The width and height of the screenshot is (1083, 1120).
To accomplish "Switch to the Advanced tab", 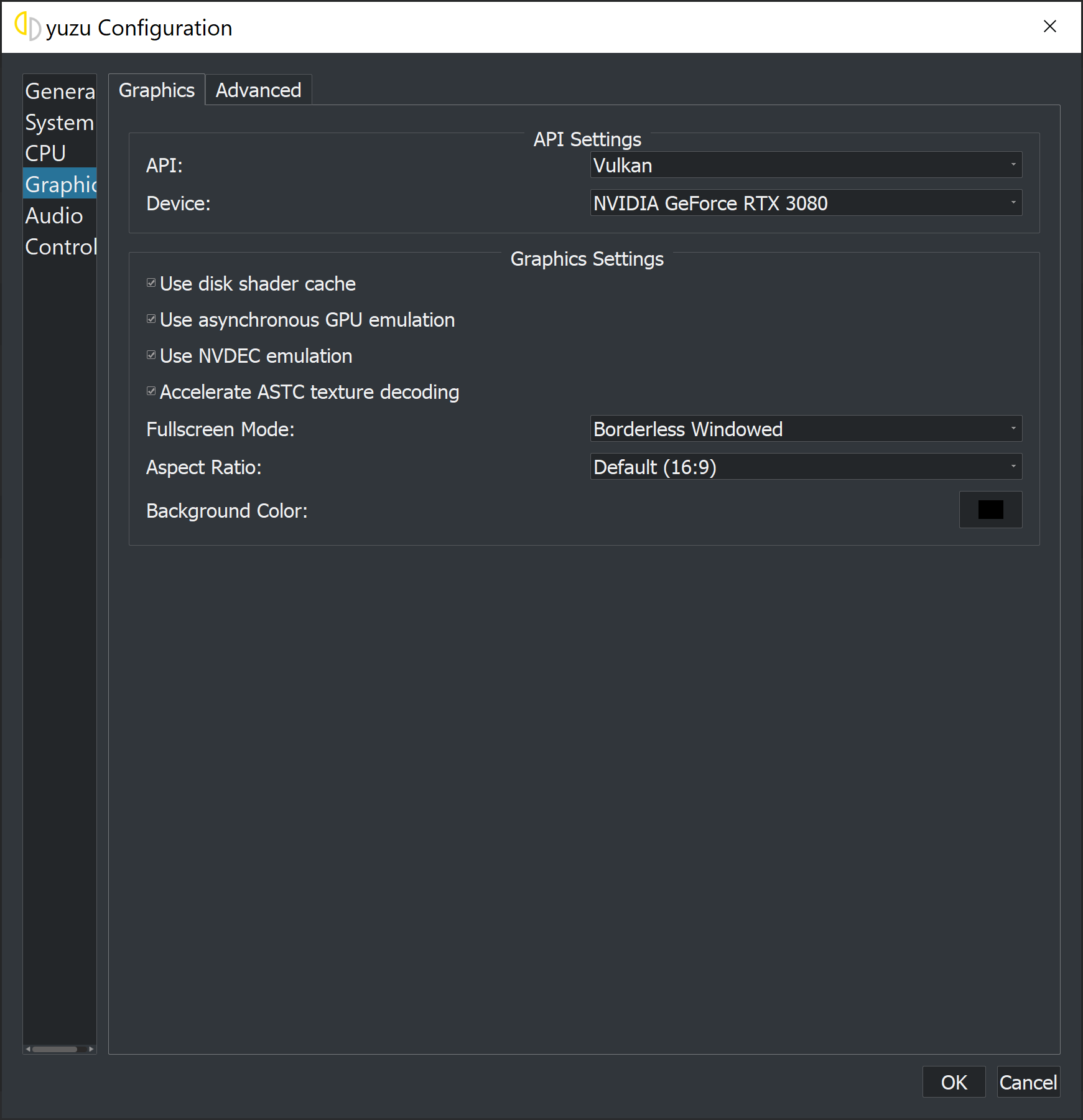I will click(258, 90).
